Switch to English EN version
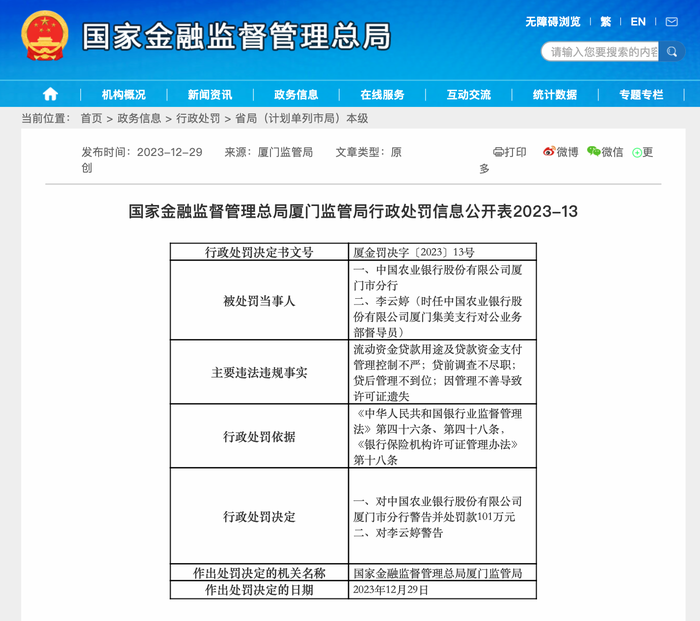This screenshot has height=621, width=700. [x=638, y=22]
